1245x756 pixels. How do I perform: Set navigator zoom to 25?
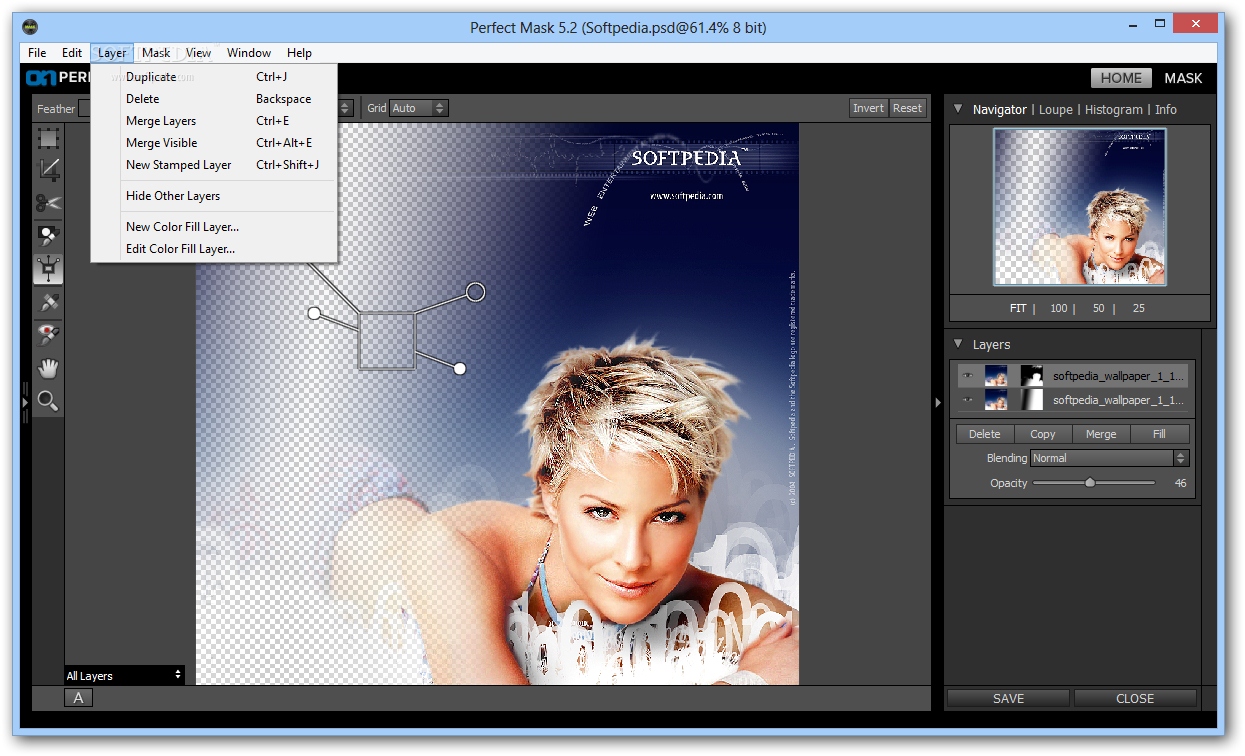tap(1139, 308)
